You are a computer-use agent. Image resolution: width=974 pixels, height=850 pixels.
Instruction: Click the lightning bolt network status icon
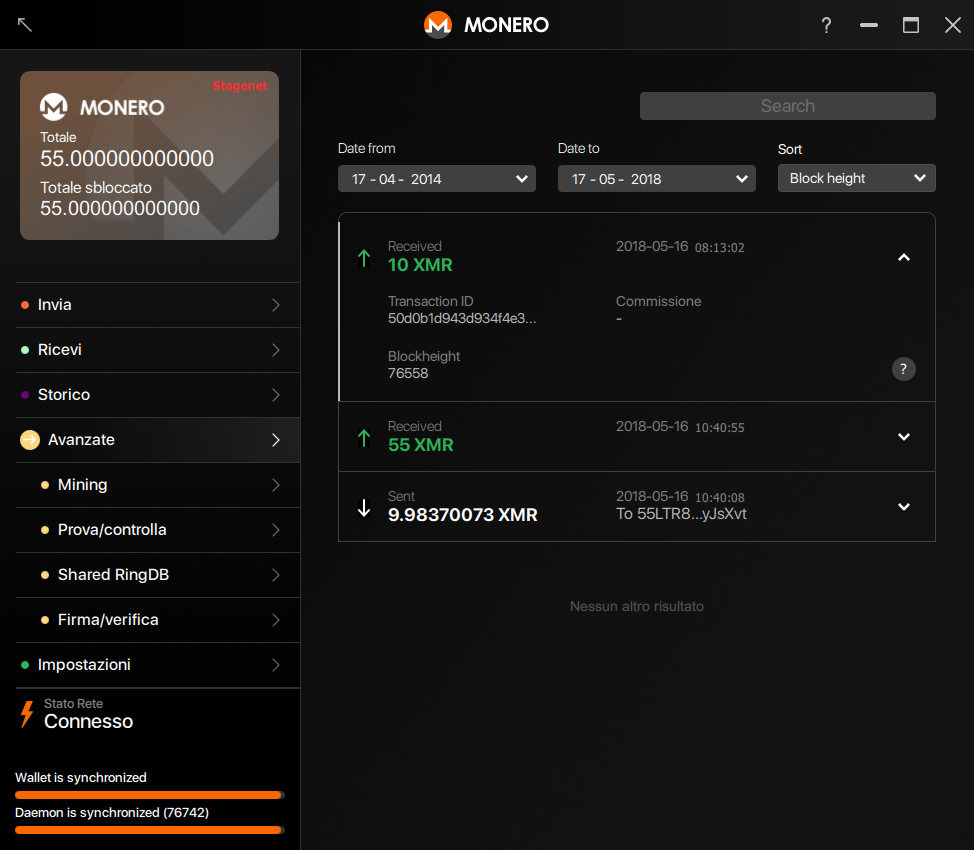(27, 714)
